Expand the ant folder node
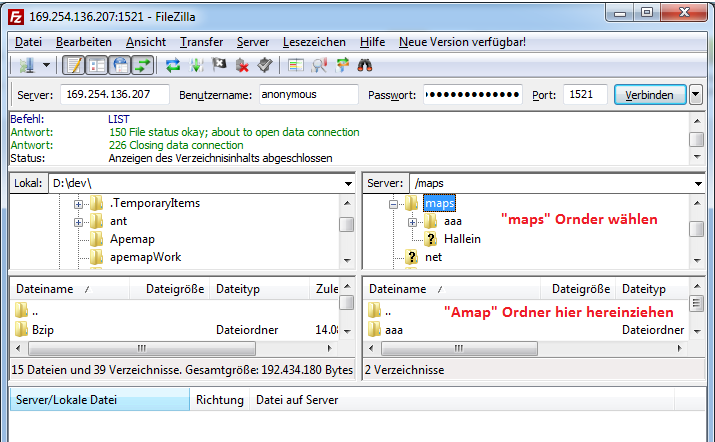715x442 pixels. tap(78, 222)
